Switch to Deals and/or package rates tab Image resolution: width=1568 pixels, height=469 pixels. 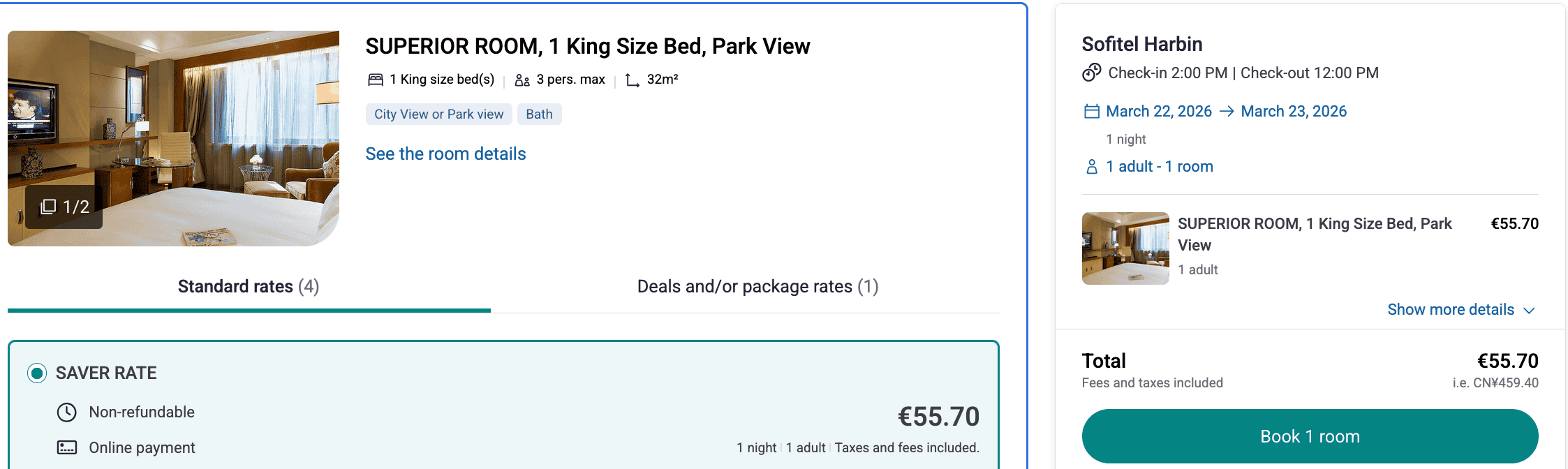(757, 287)
